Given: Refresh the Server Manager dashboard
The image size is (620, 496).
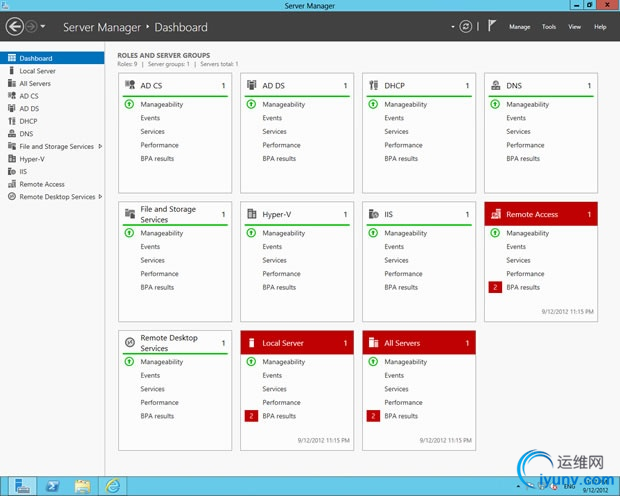Looking at the screenshot, I should pos(466,27).
